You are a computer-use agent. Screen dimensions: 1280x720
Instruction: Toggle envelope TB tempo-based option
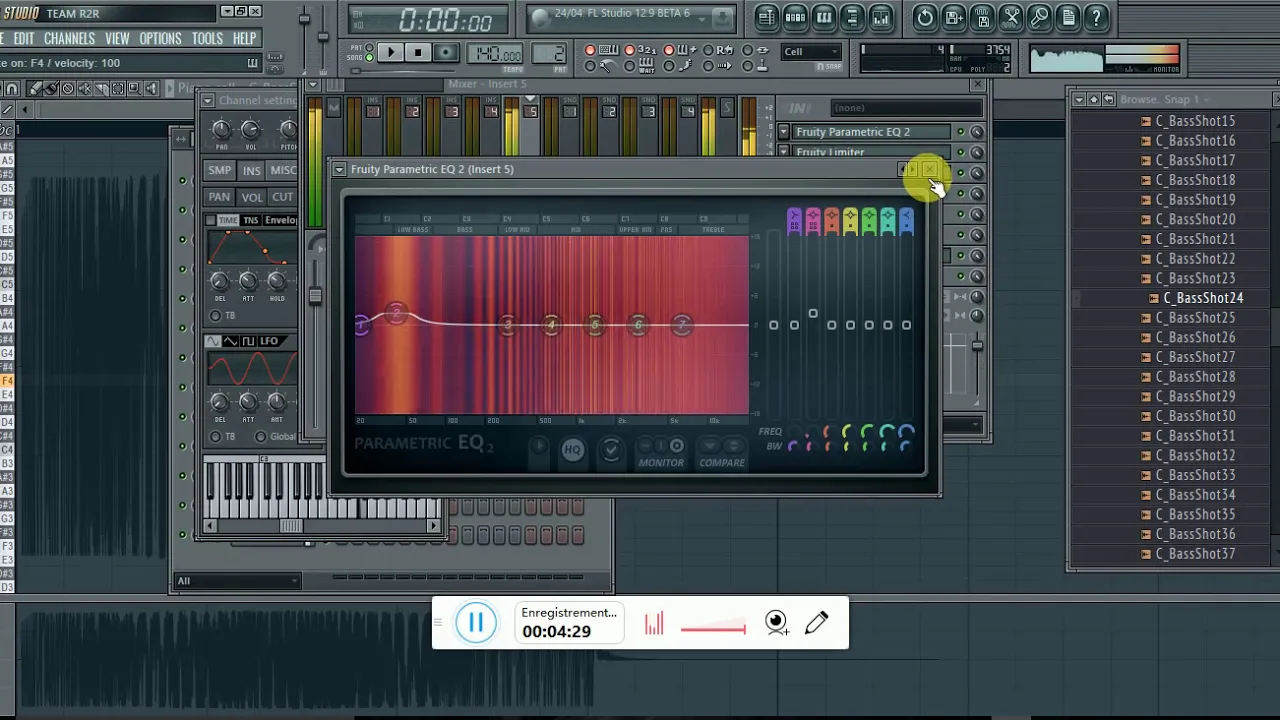tap(215, 316)
